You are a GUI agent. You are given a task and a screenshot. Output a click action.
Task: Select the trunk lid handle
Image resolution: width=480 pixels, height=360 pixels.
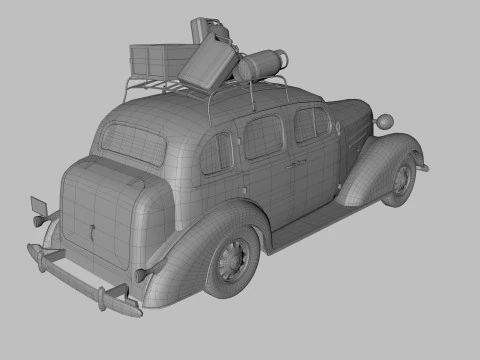[92, 232]
